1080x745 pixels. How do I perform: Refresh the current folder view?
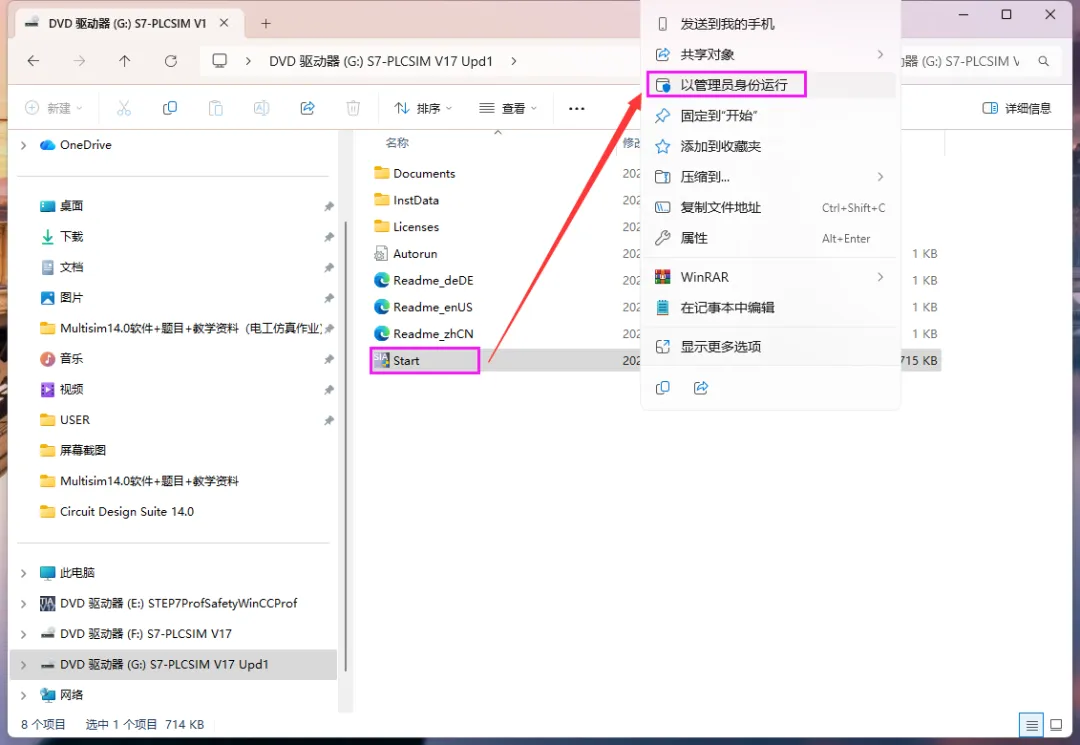click(171, 61)
